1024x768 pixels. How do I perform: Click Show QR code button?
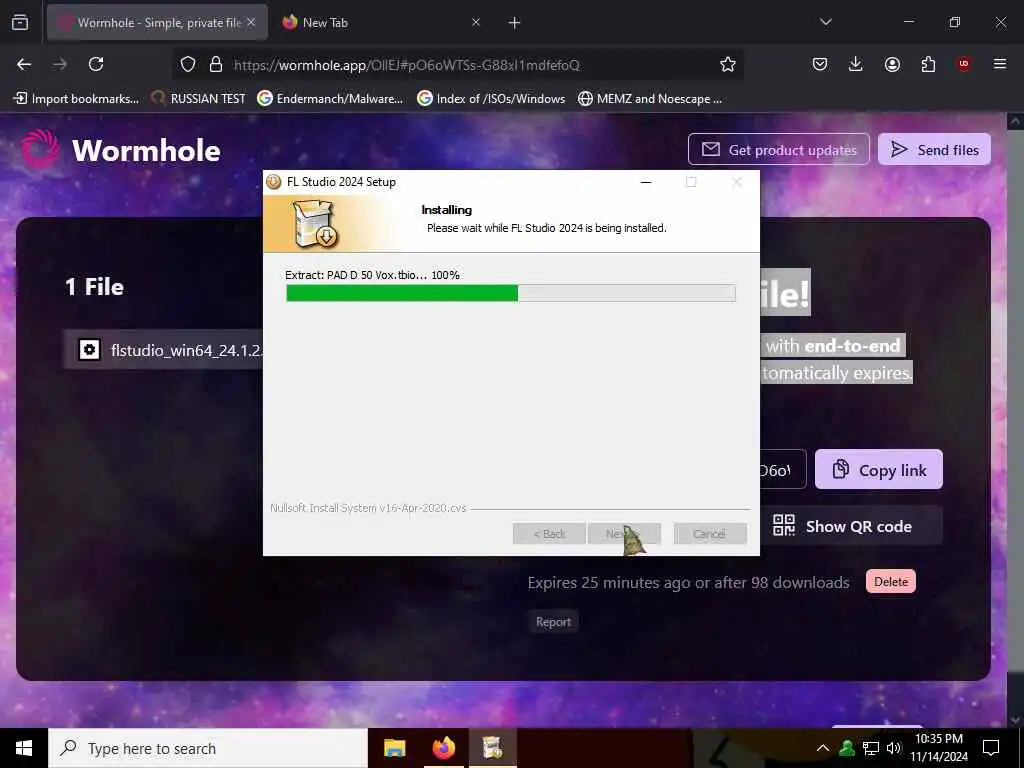click(x=852, y=526)
